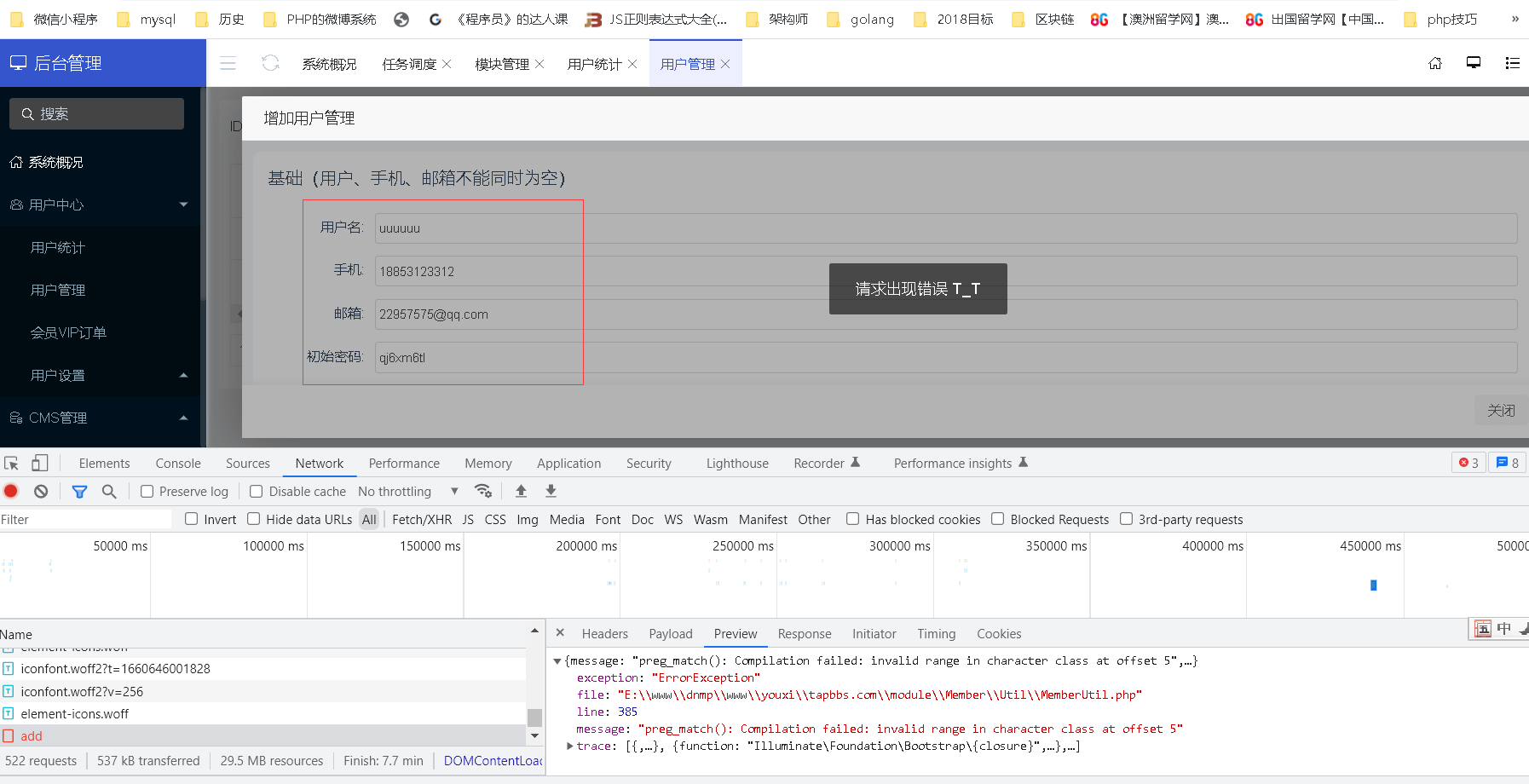Click the 关闭 button in dialog
The image size is (1529, 784).
[x=1501, y=410]
